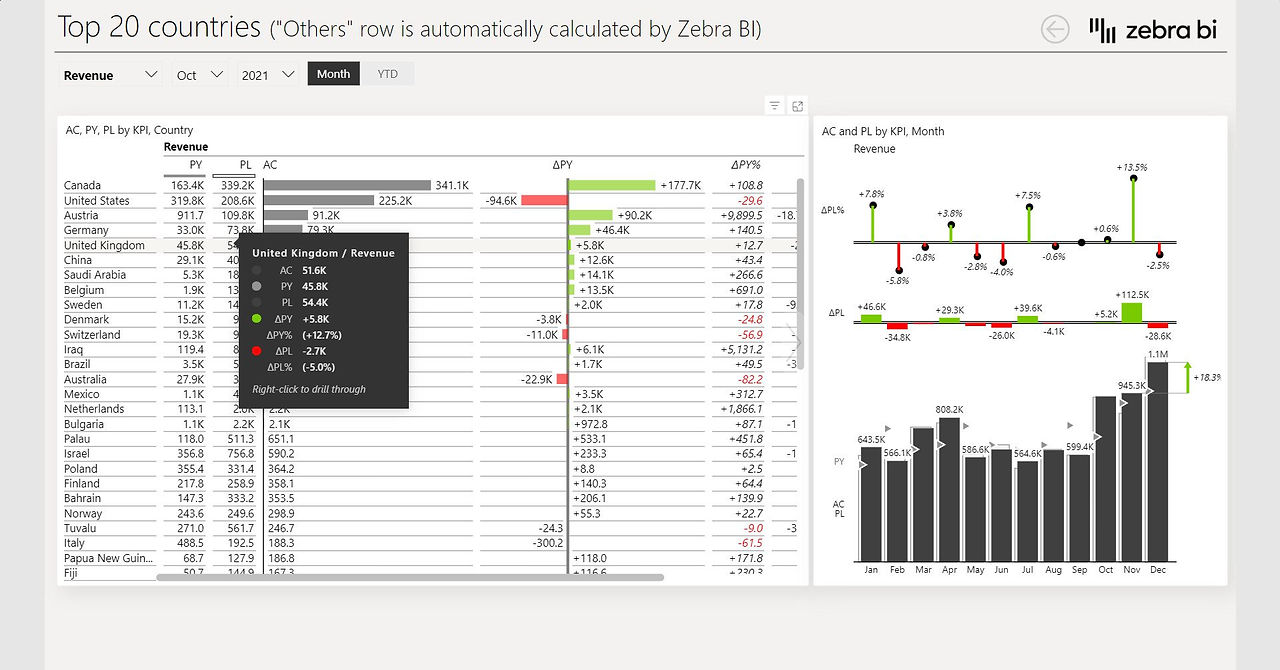Viewport: 1280px width, 670px height.
Task: Open the Oct month dropdown
Action: (199, 75)
